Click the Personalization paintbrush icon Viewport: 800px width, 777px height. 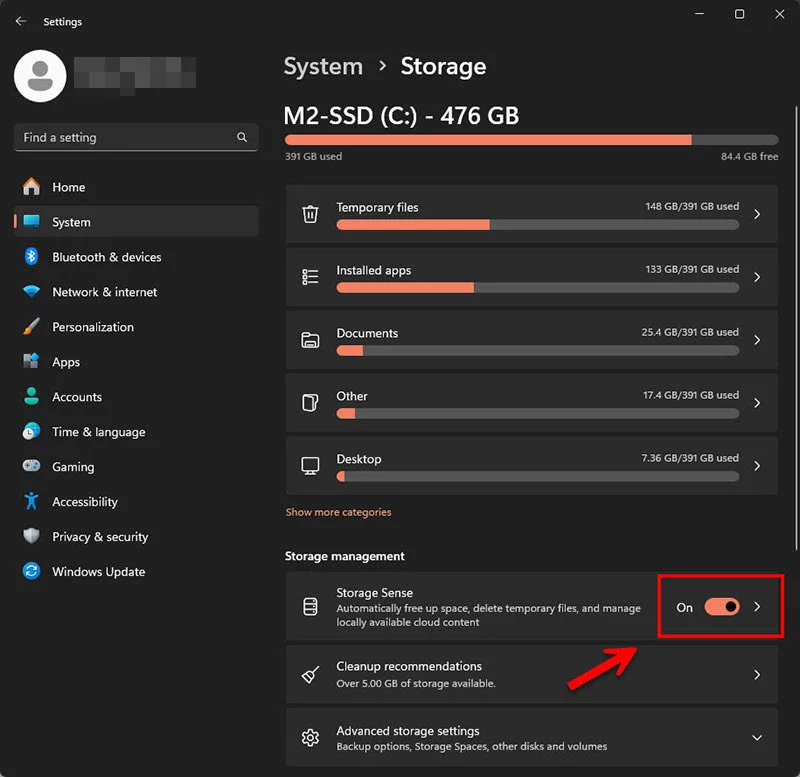[32, 327]
